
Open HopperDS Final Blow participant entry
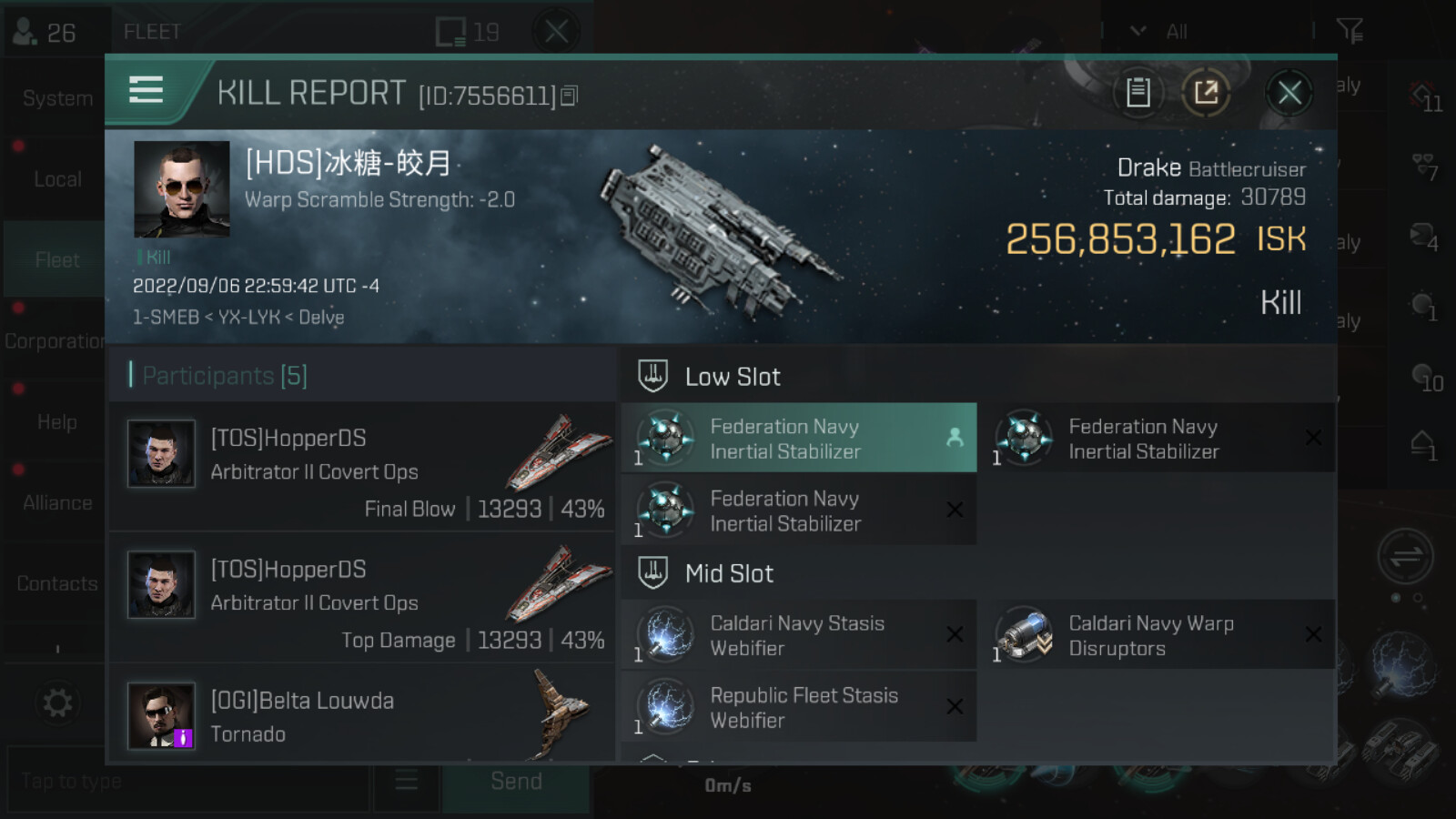pyautogui.click(x=362, y=467)
